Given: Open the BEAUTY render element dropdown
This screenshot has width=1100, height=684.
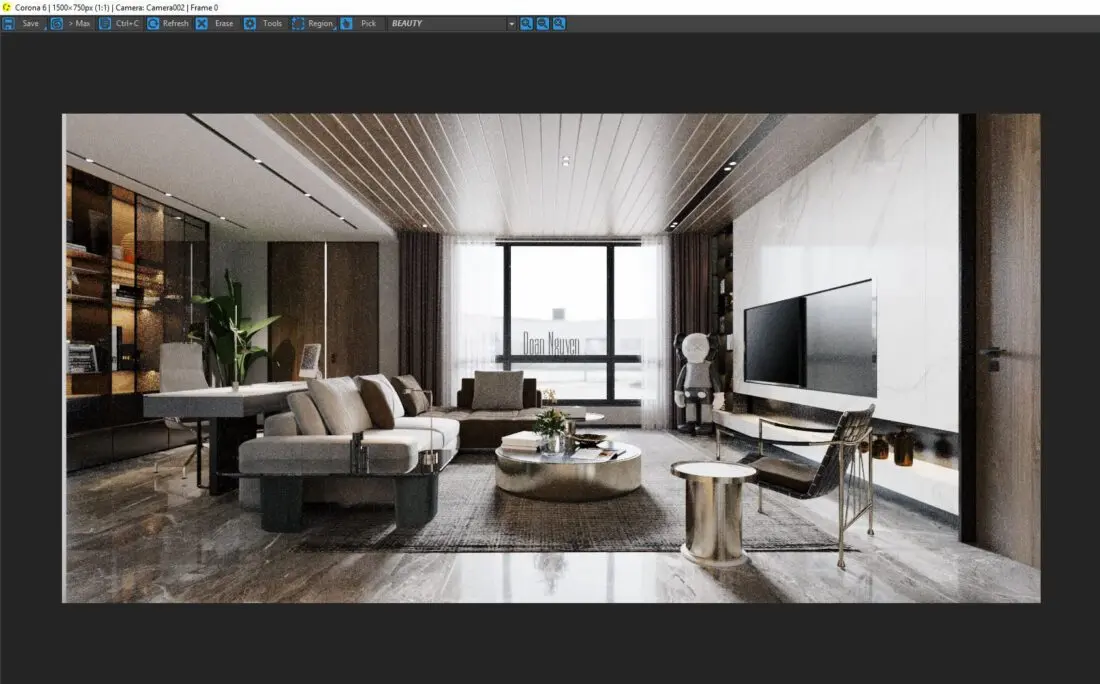Looking at the screenshot, I should (452, 23).
